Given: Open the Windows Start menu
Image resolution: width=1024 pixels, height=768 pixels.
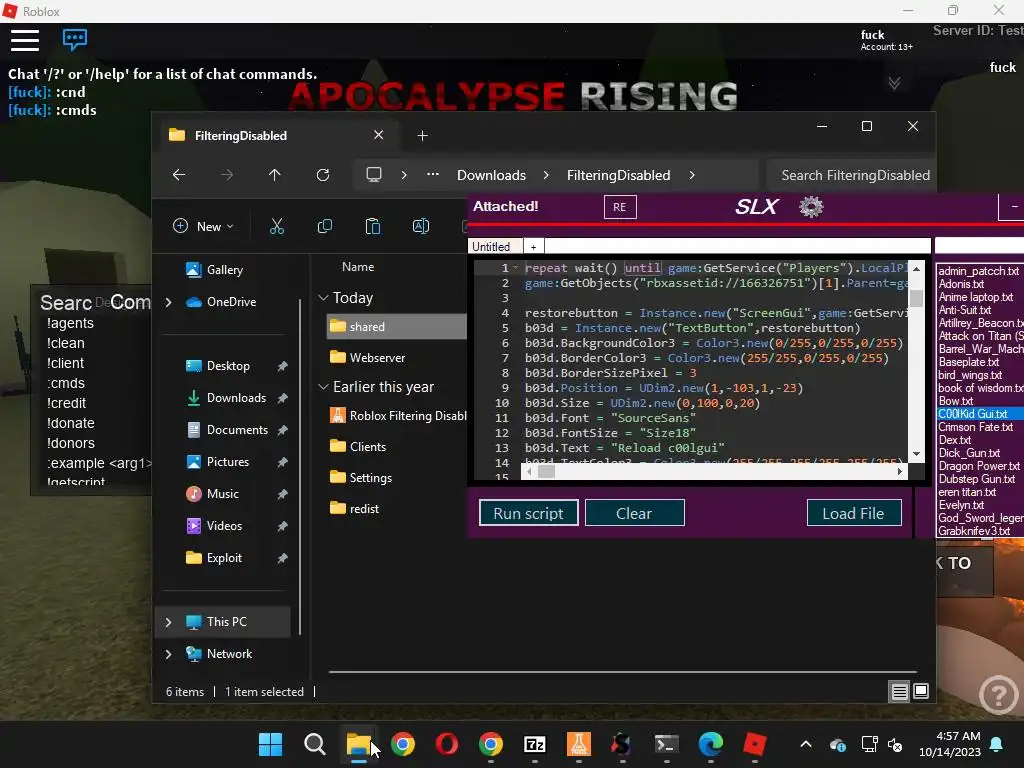Looking at the screenshot, I should (x=270, y=744).
